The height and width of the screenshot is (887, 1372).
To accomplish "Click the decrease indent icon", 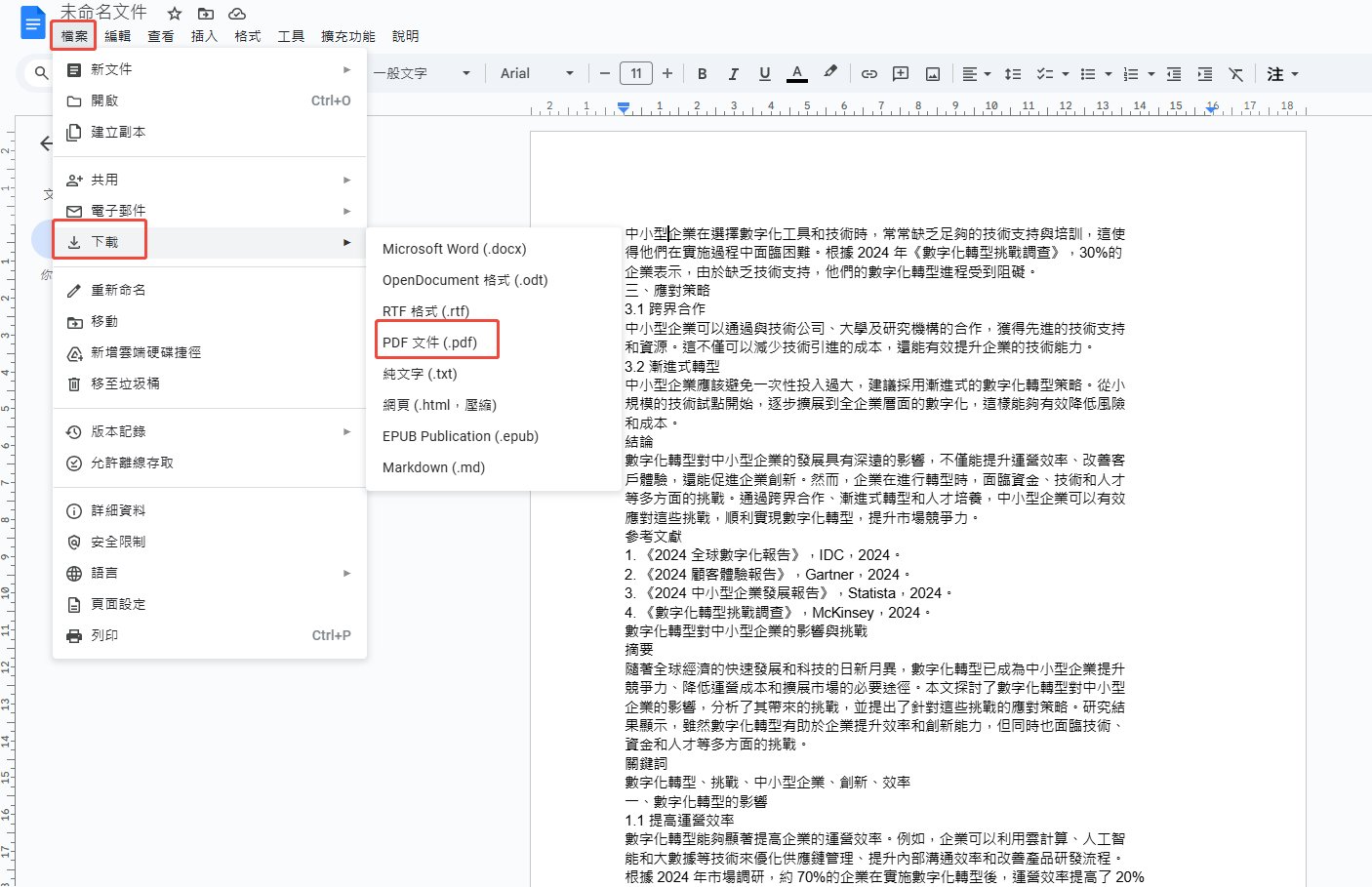I will pos(1174,74).
